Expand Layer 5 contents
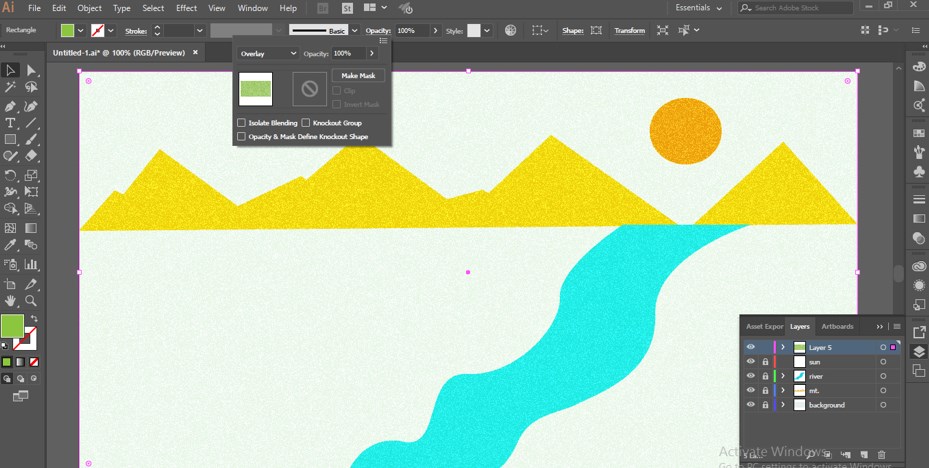The height and width of the screenshot is (468, 929). point(783,347)
